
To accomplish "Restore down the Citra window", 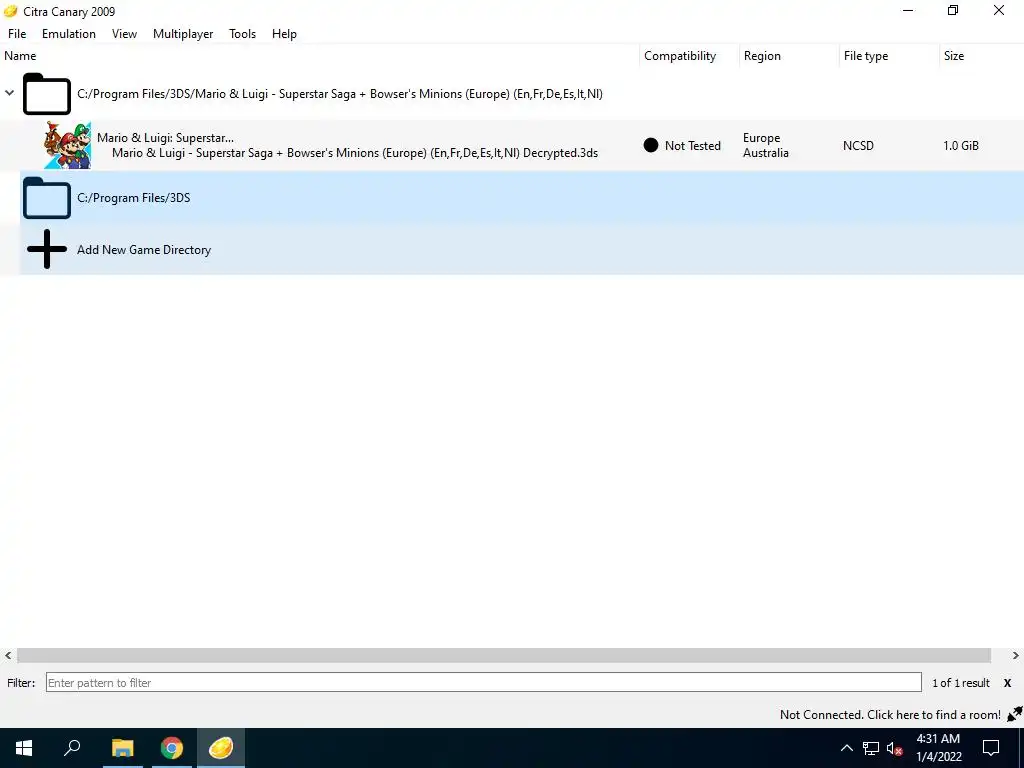I will click(x=953, y=10).
